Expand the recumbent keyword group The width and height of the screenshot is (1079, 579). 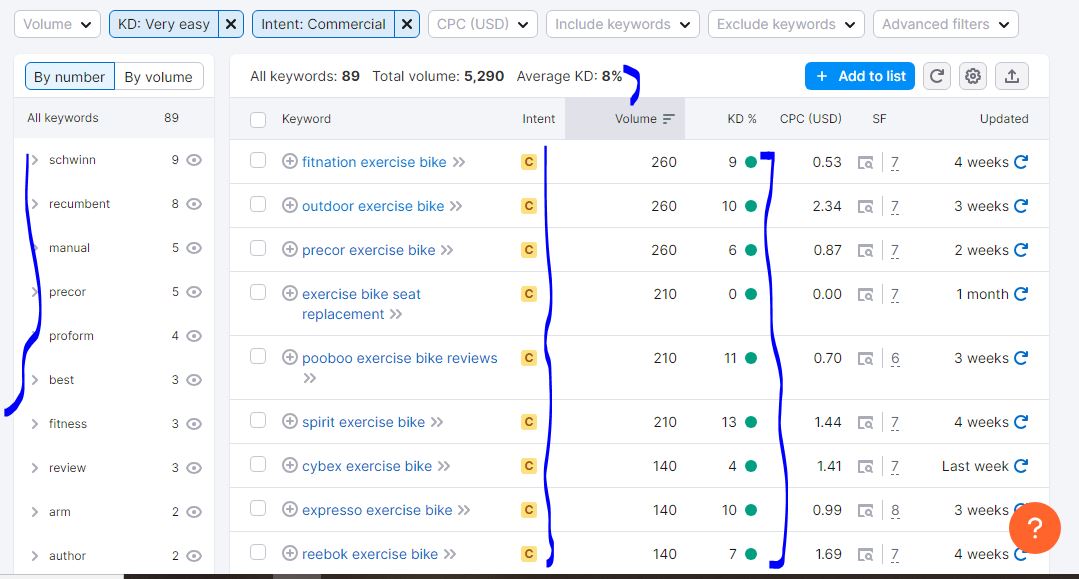click(34, 204)
